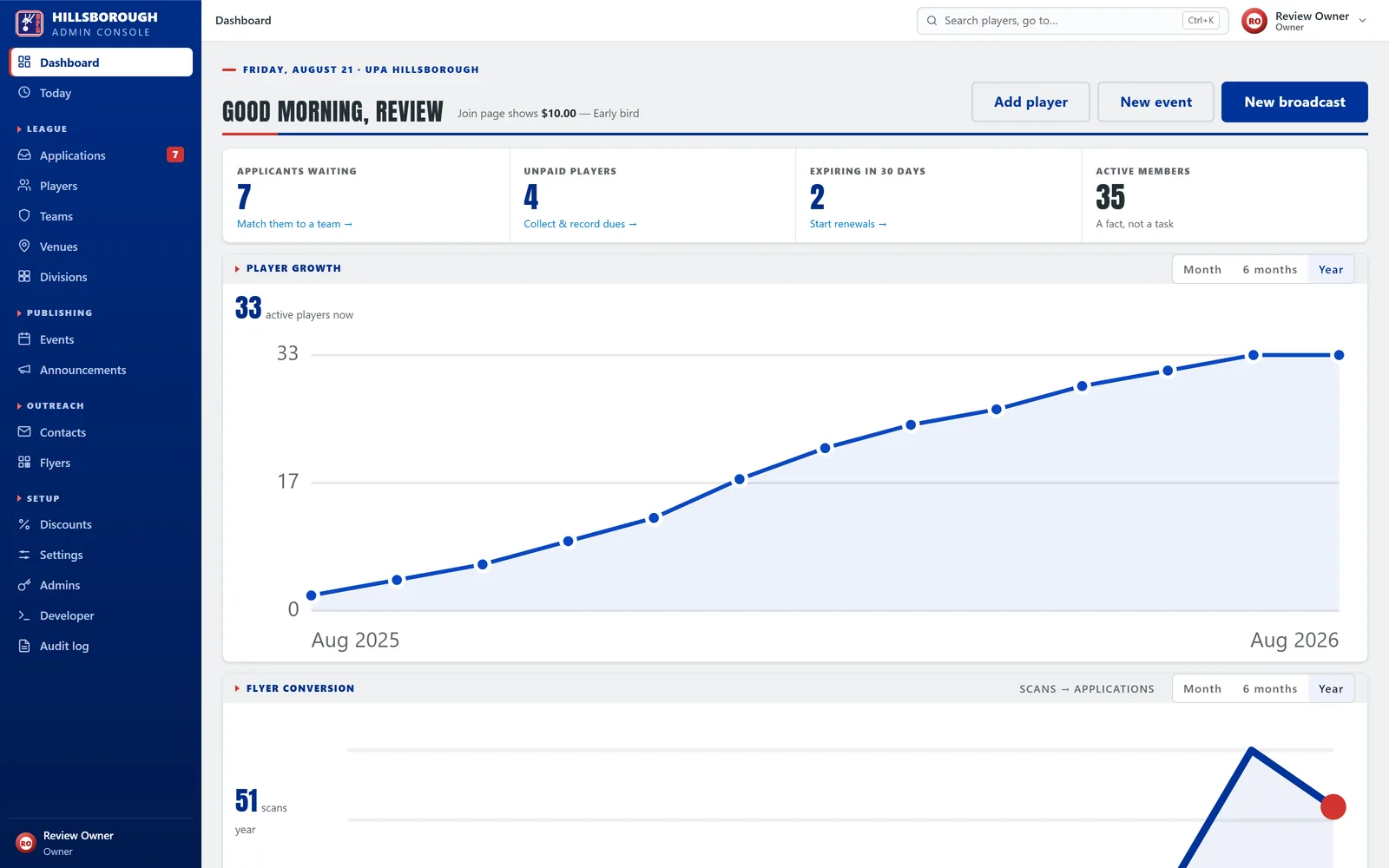Click the Hillsborough logo icon
The image size is (1389, 868).
click(x=29, y=23)
